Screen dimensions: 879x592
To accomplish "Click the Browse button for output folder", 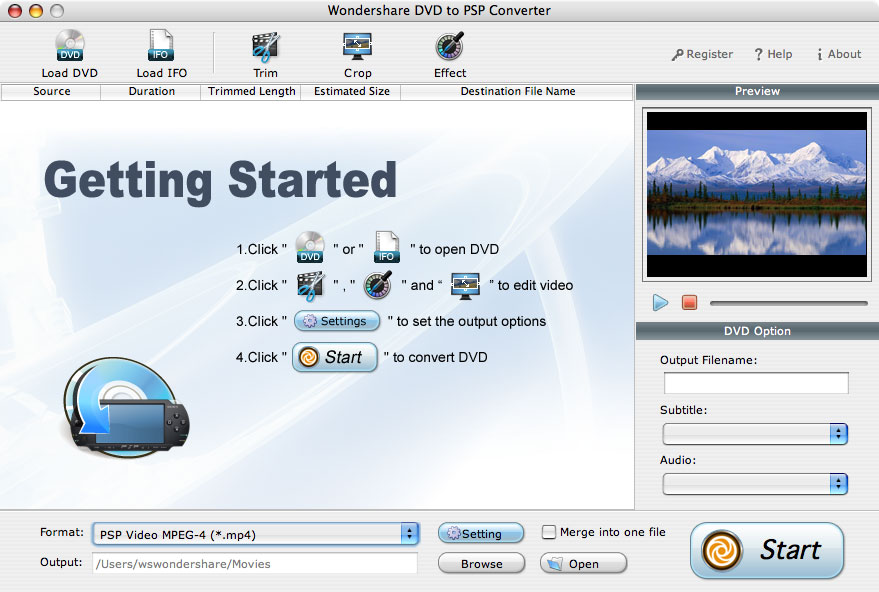I will (x=481, y=564).
